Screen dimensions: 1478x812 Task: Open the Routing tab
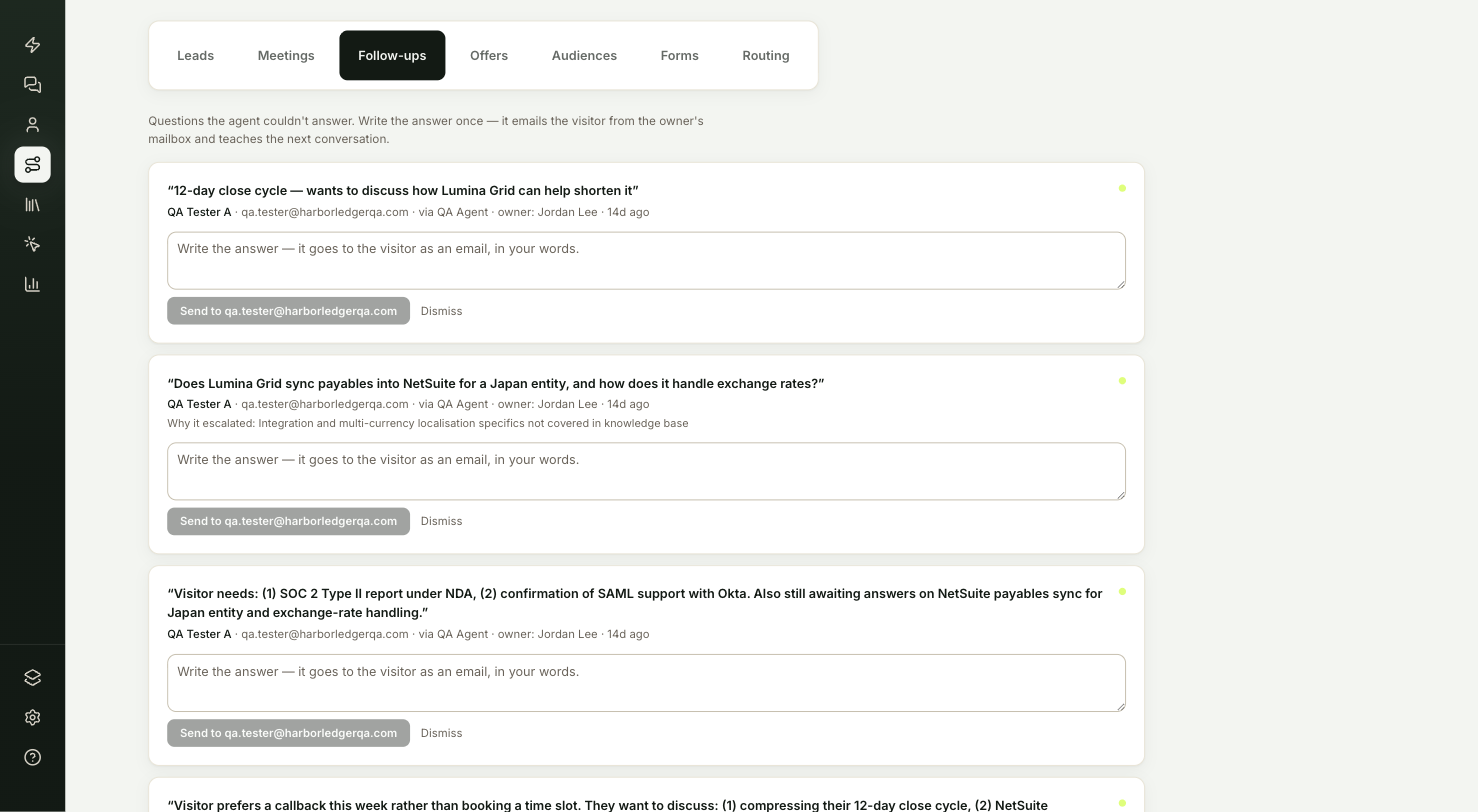(x=766, y=56)
